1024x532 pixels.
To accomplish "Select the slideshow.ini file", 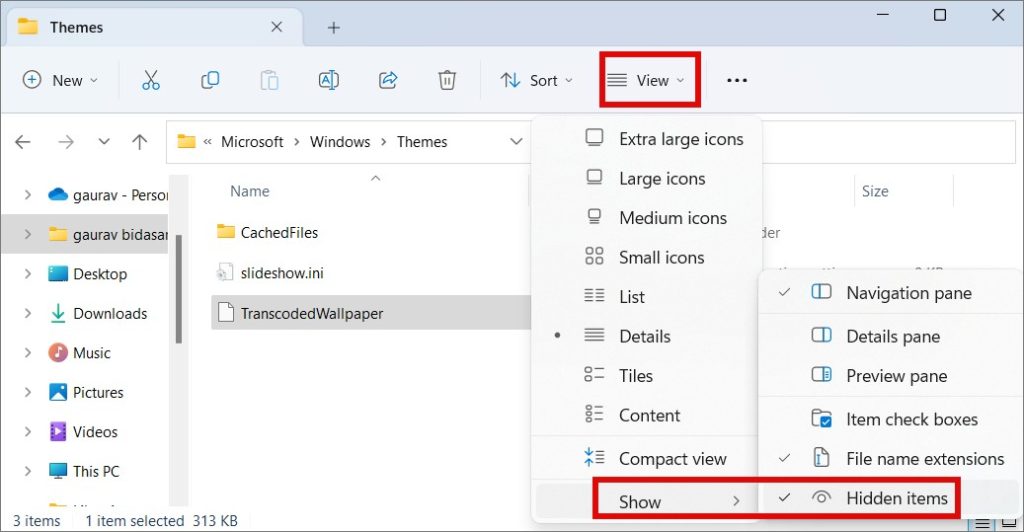I will 270,273.
